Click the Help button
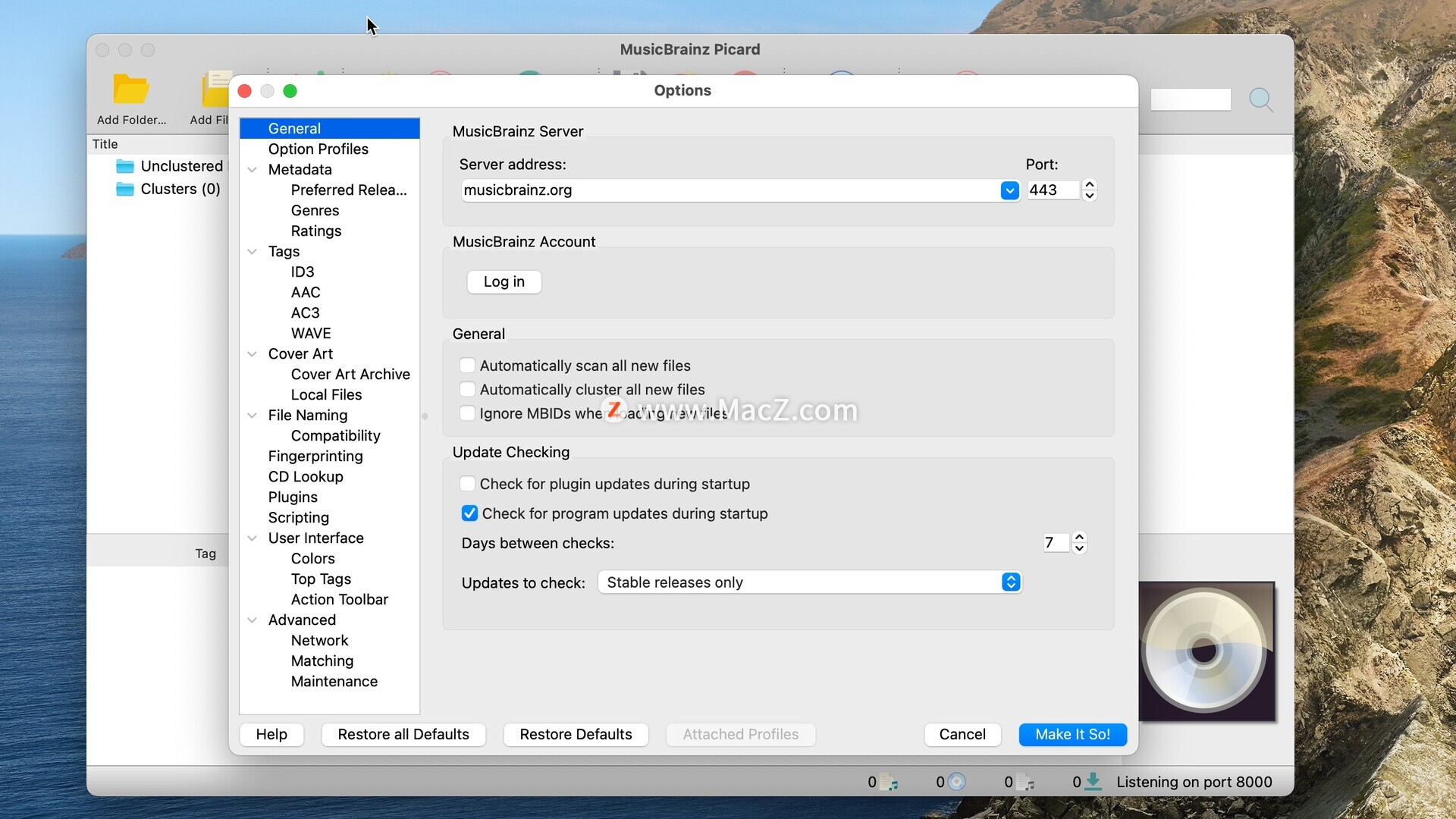Viewport: 1456px width, 819px height. (x=271, y=735)
